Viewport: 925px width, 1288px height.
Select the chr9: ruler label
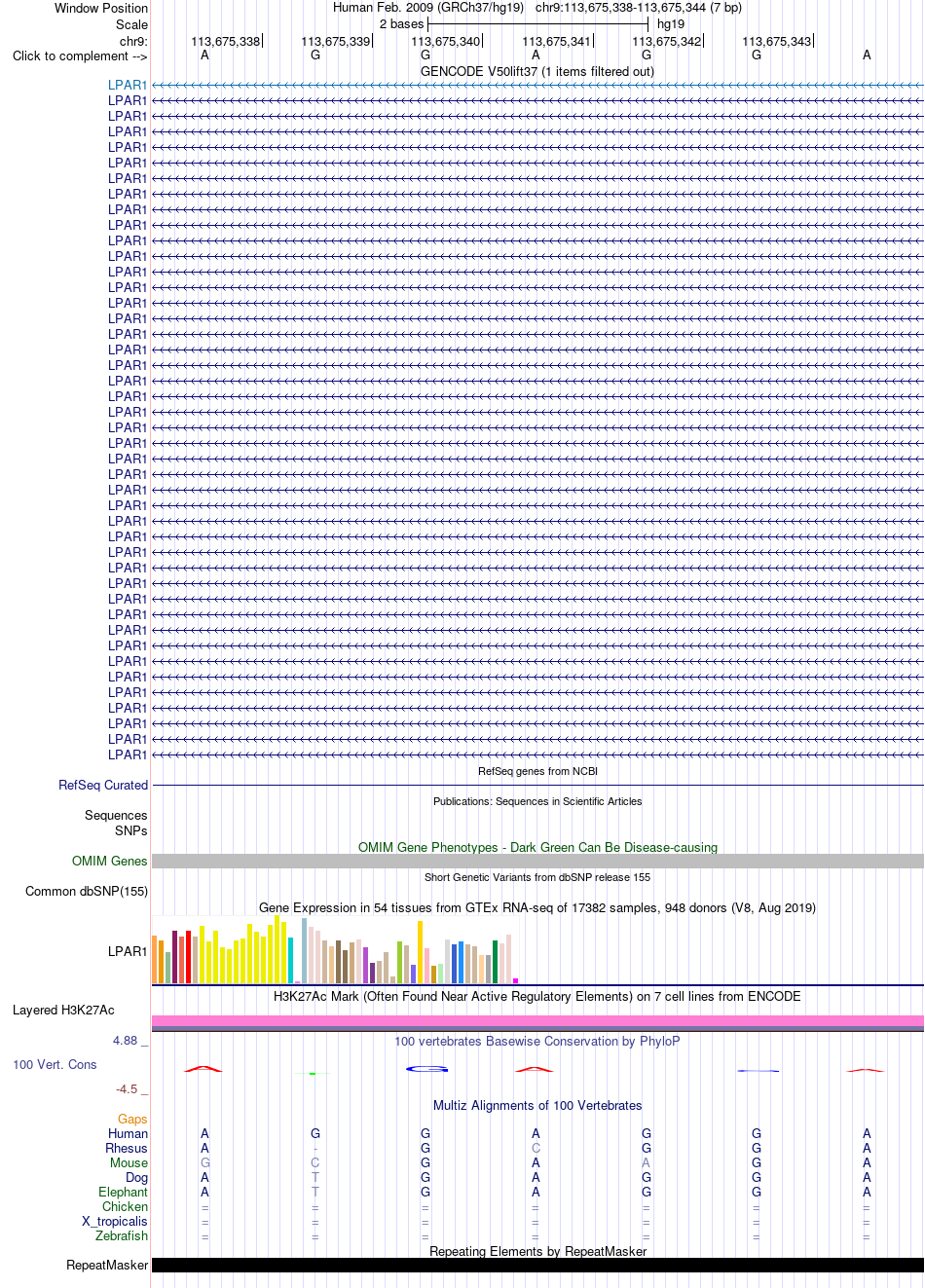pos(133,41)
